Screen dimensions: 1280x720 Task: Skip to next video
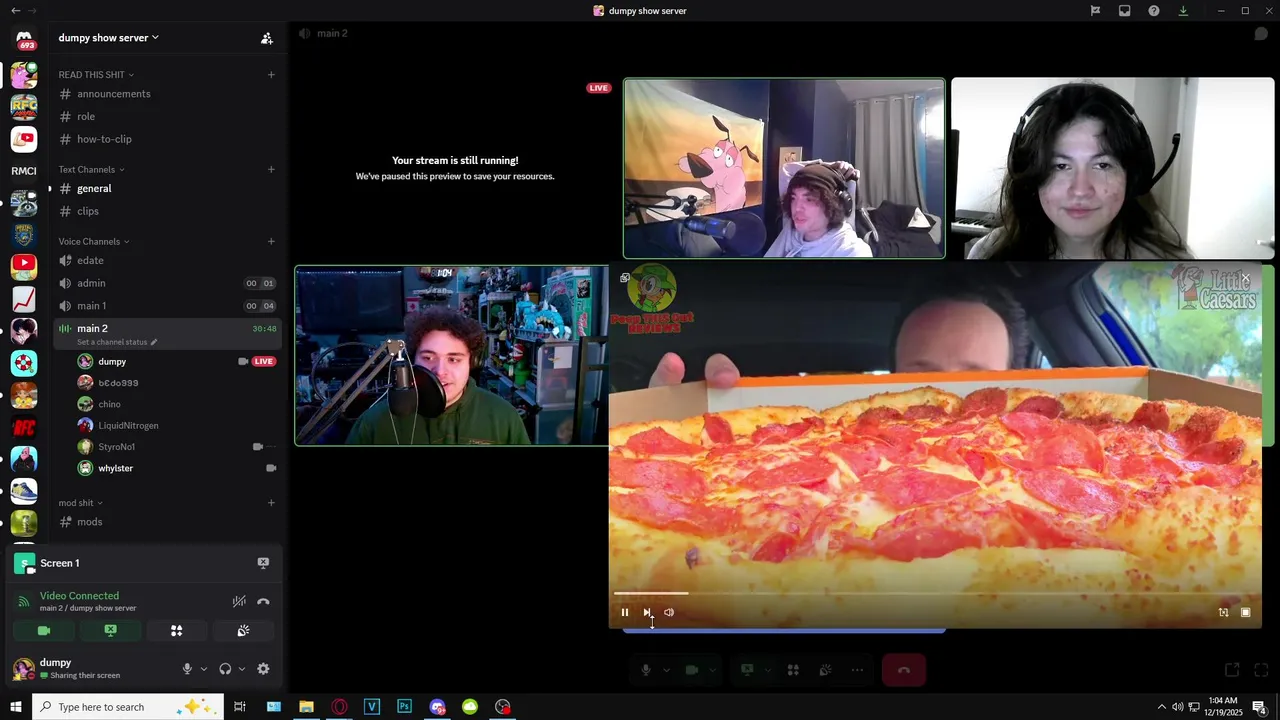point(647,612)
